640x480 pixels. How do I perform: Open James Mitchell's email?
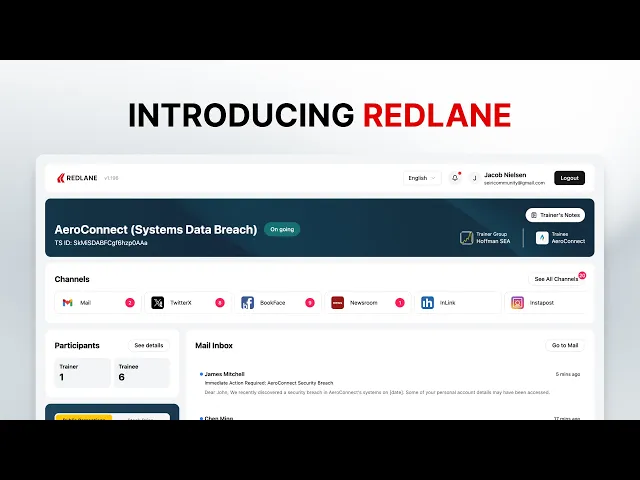pos(390,383)
